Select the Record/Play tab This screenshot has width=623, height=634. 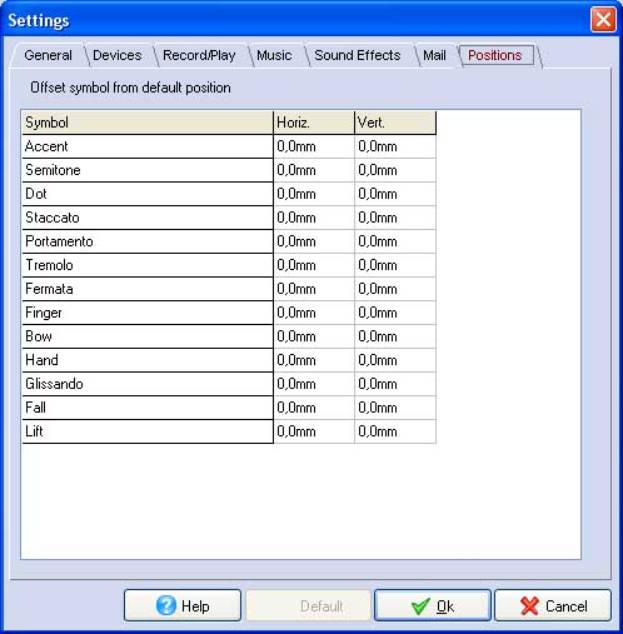point(199,55)
